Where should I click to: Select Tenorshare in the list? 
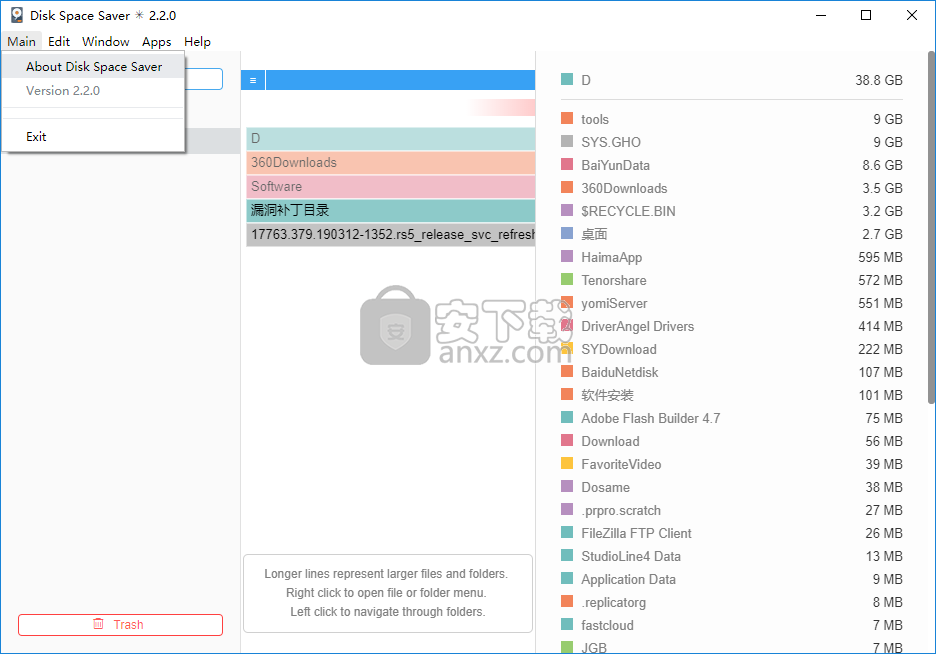click(x=614, y=280)
